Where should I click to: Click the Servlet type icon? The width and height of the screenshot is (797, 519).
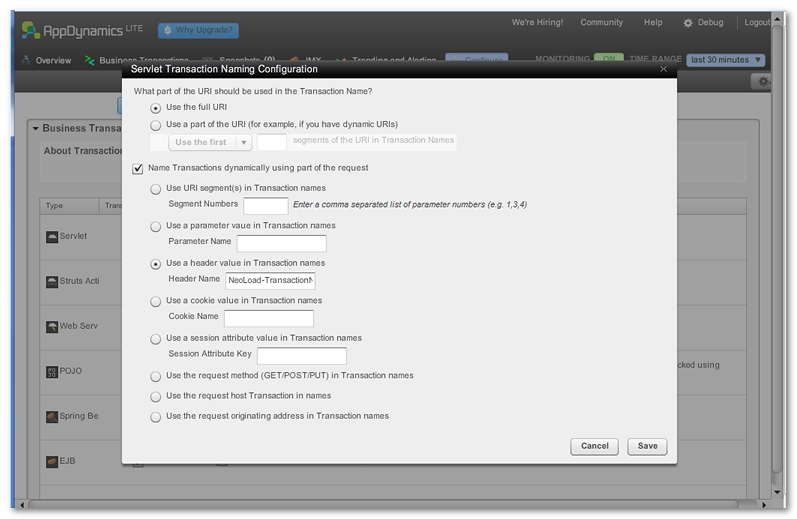(x=52, y=236)
